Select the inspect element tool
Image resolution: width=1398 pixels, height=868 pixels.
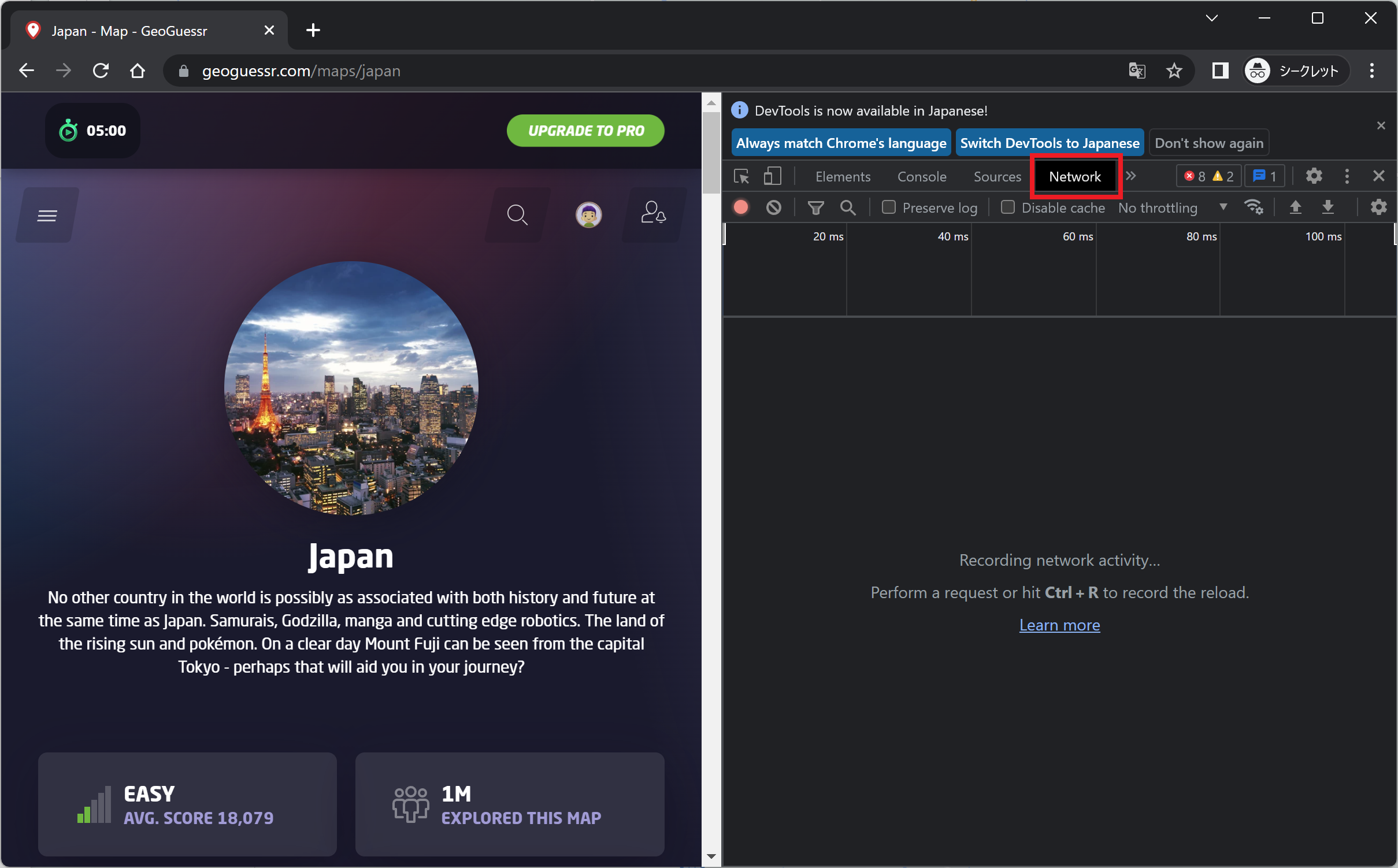[740, 176]
